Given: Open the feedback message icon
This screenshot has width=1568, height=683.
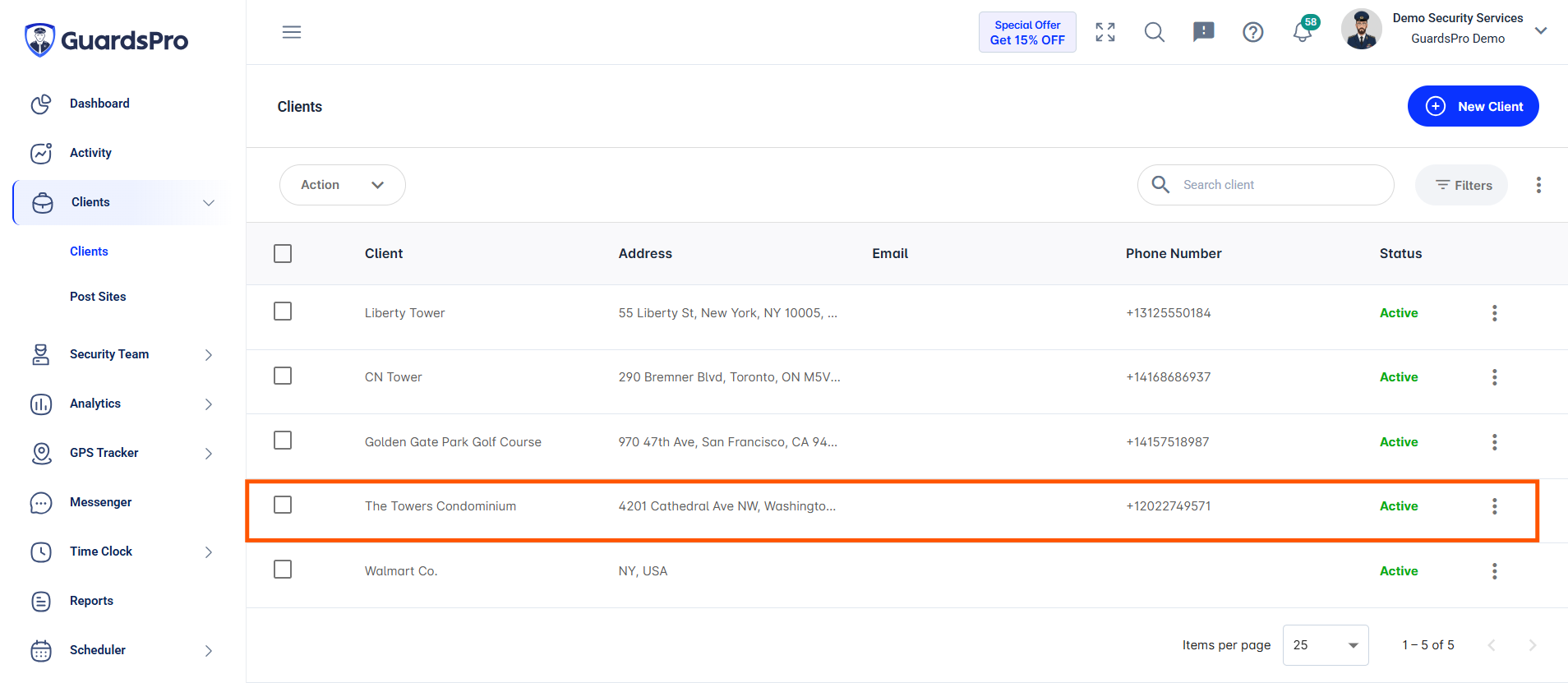Looking at the screenshot, I should click(1204, 32).
